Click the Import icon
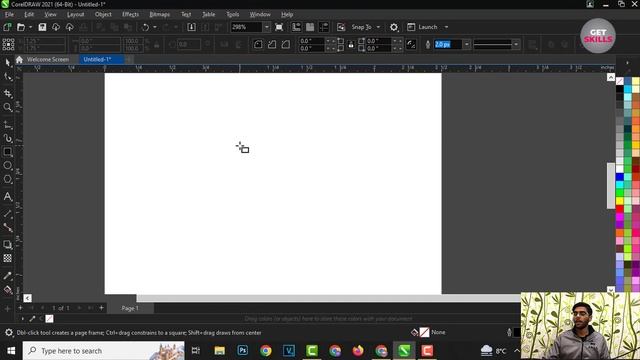This screenshot has height=360, width=640. click(191, 27)
